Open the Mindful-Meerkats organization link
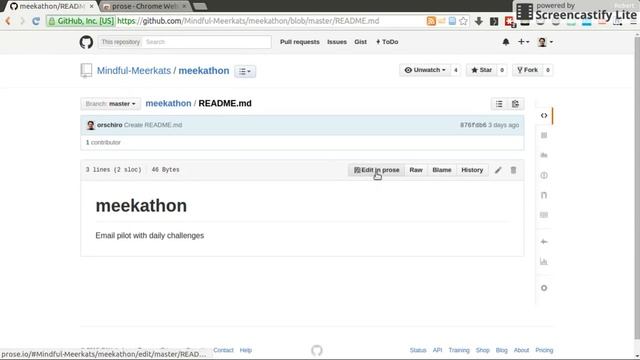The image size is (640, 360). click(x=134, y=71)
